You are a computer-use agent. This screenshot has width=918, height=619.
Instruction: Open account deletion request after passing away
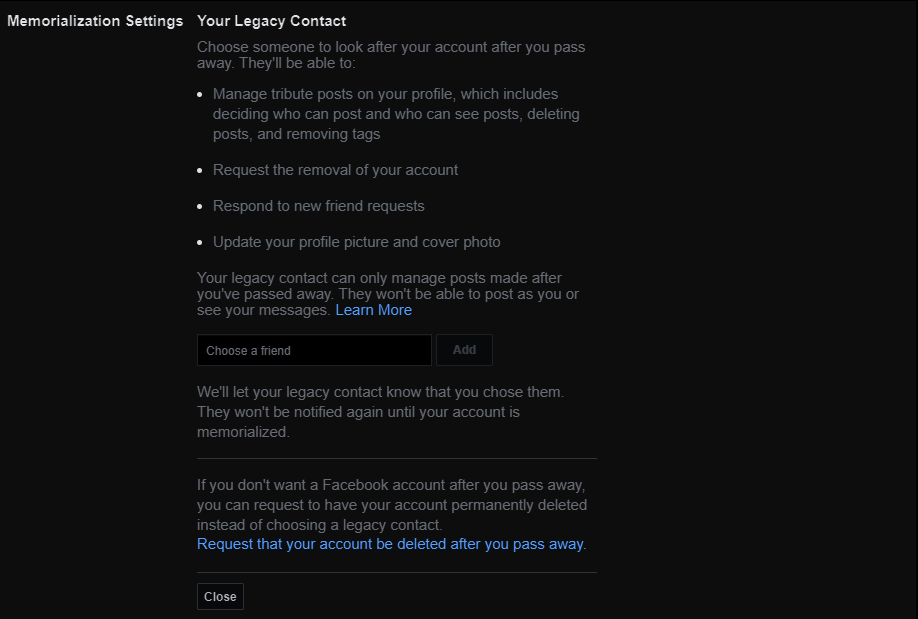point(390,543)
